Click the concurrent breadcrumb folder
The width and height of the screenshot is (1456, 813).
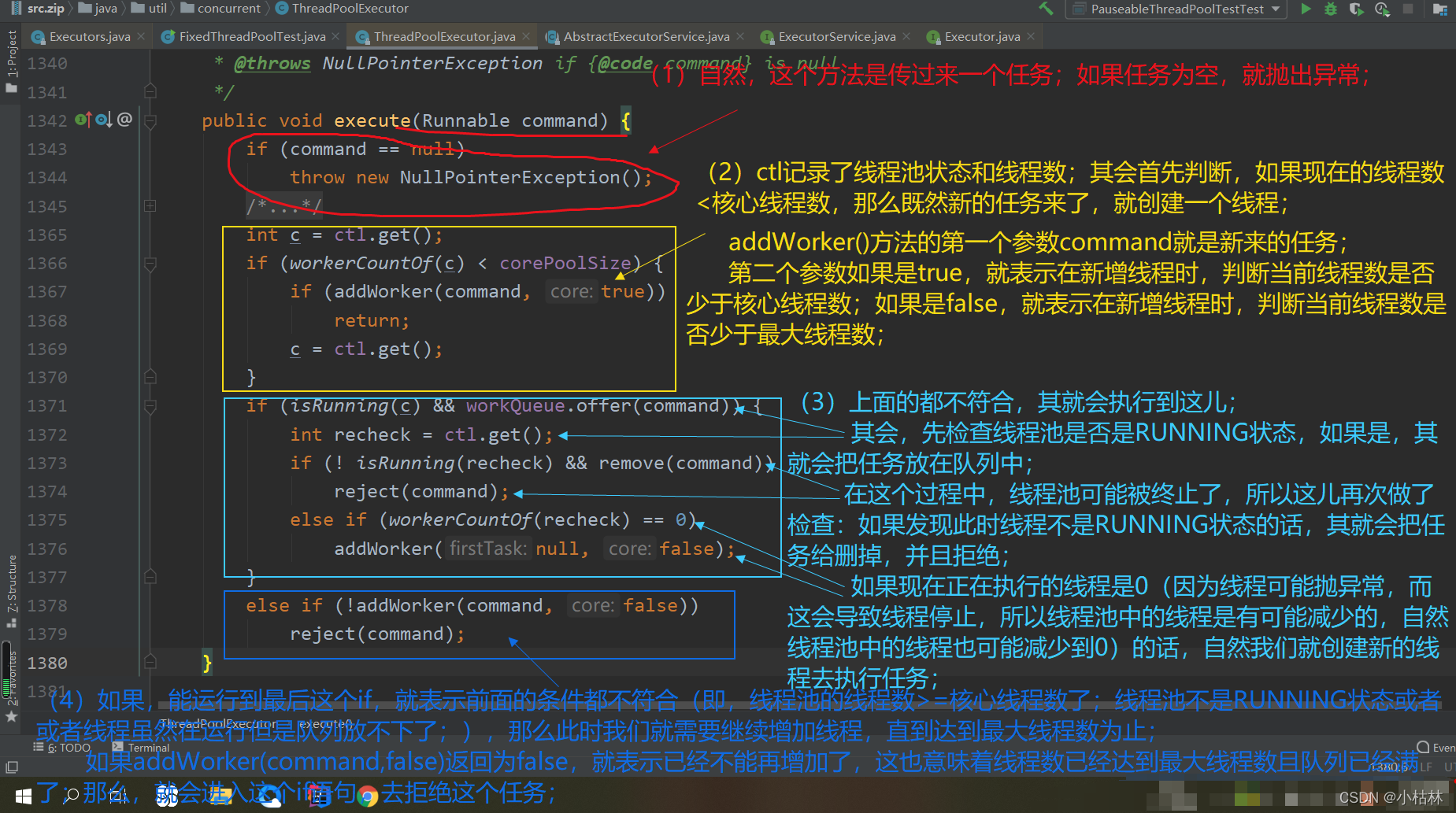click(220, 9)
